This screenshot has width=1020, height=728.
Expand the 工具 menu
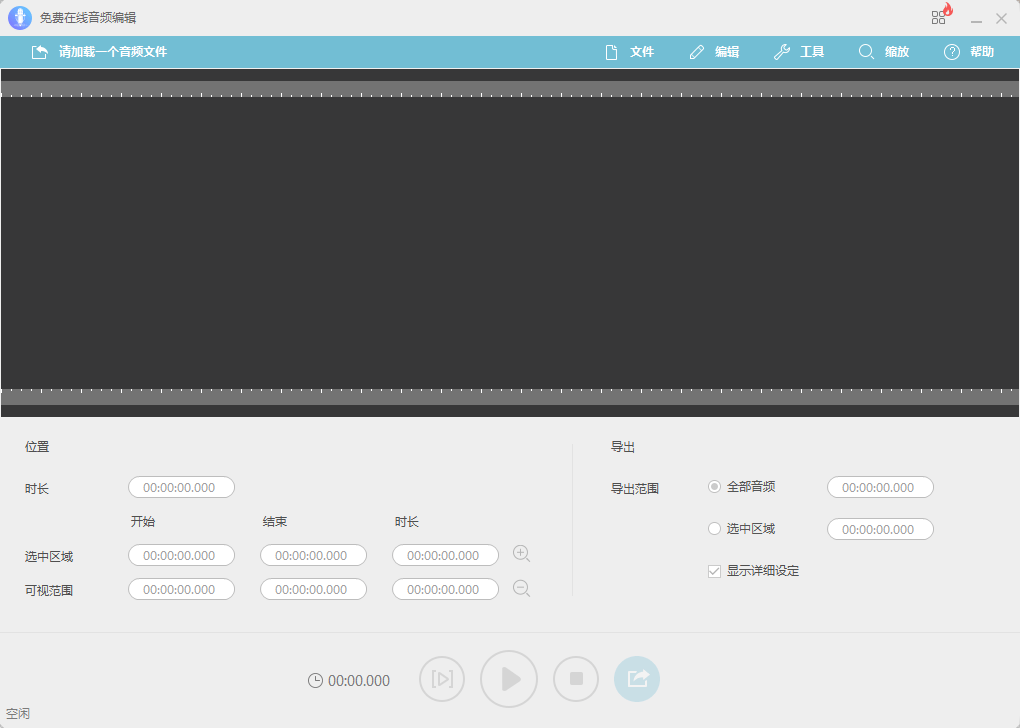pyautogui.click(x=800, y=52)
